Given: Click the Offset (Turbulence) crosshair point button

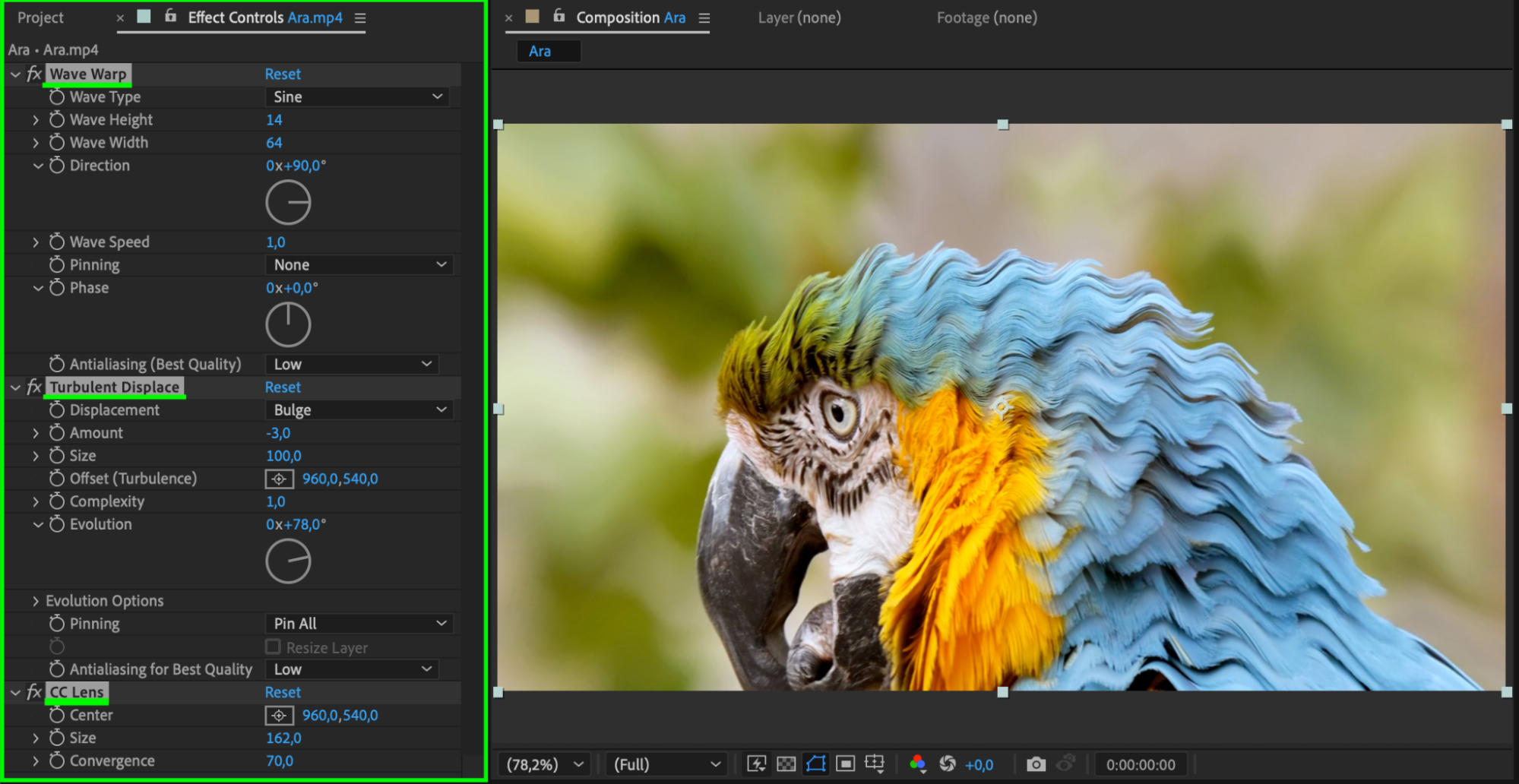Looking at the screenshot, I should [279, 479].
